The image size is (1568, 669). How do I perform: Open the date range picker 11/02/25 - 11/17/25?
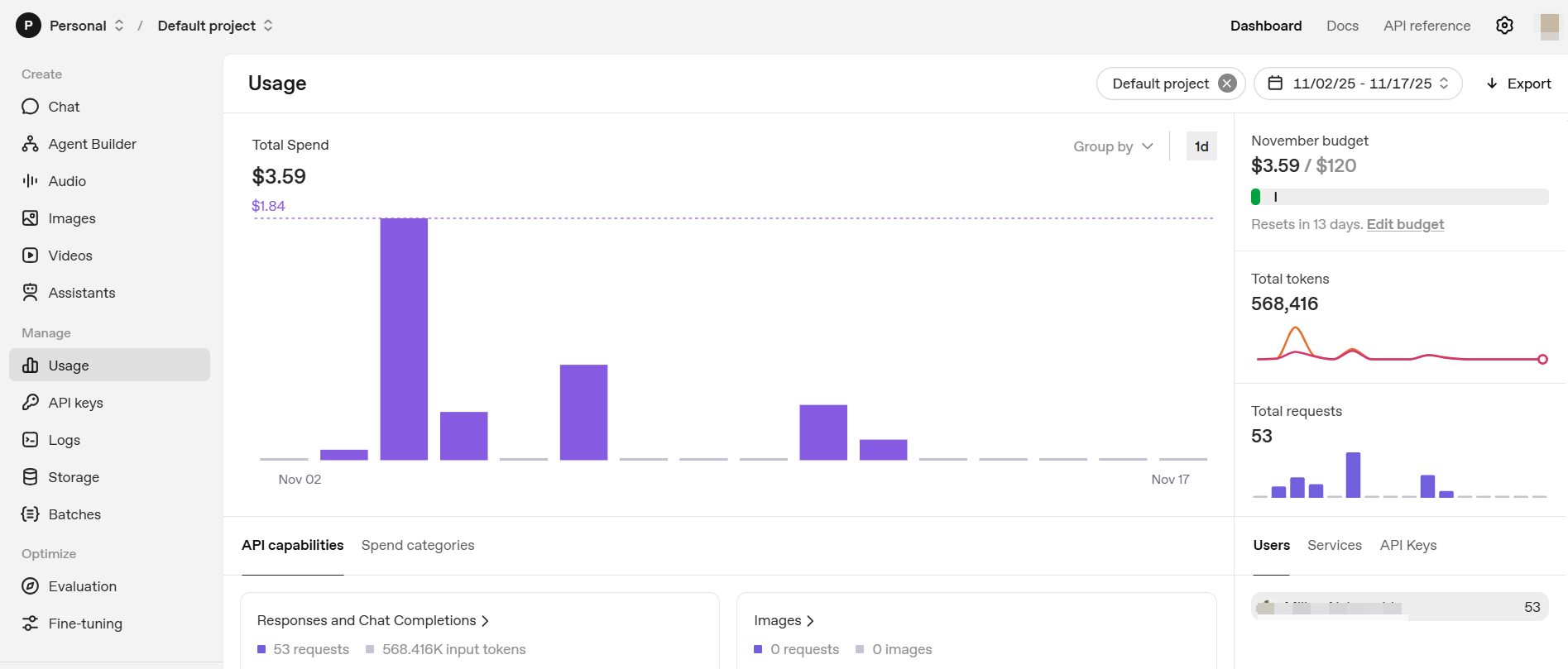point(1357,84)
